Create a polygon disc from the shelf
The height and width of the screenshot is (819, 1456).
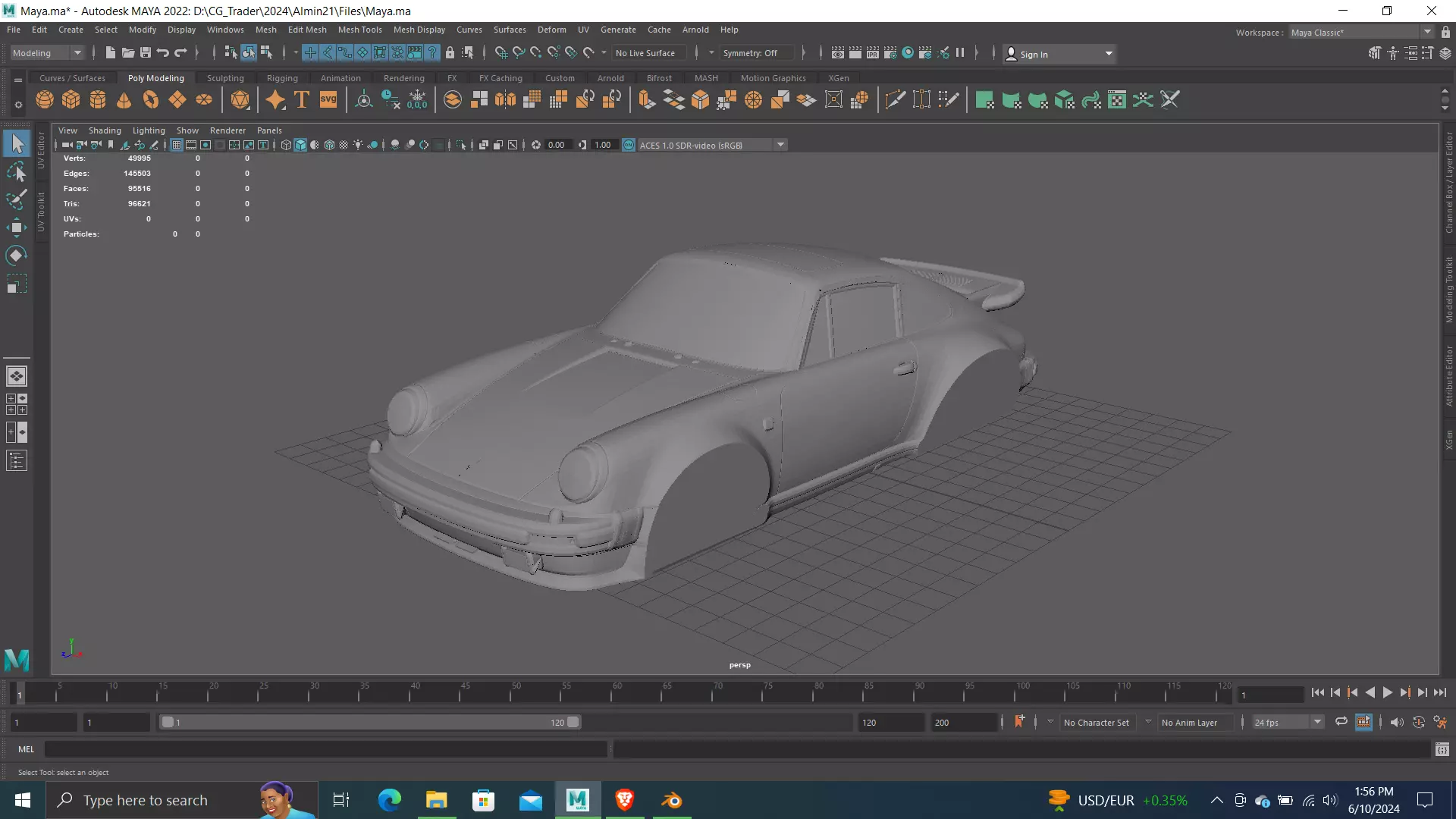coord(204,100)
